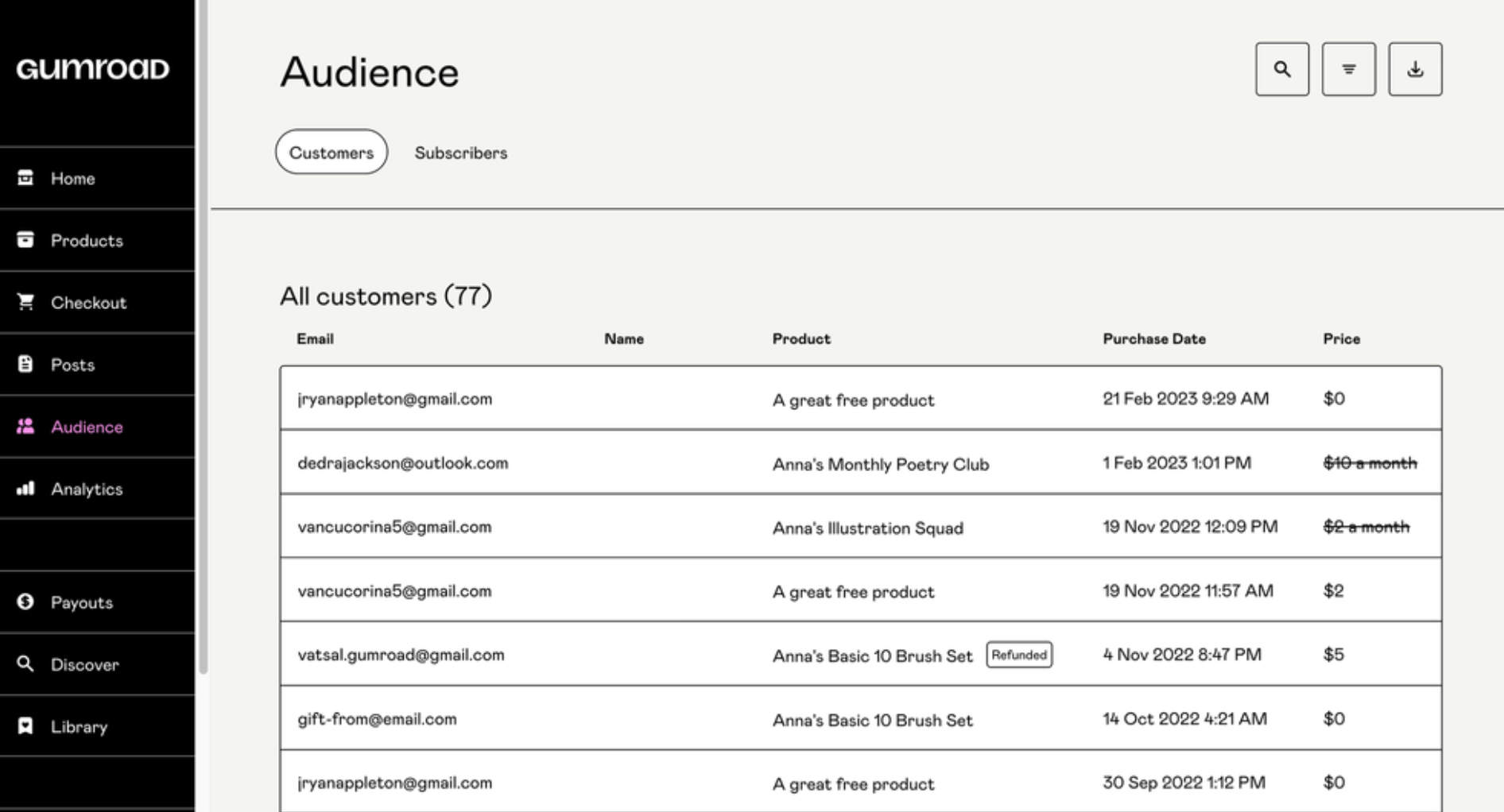The image size is (1504, 812).
Task: Click the Audience menu item in sidebar
Action: pyautogui.click(x=86, y=427)
